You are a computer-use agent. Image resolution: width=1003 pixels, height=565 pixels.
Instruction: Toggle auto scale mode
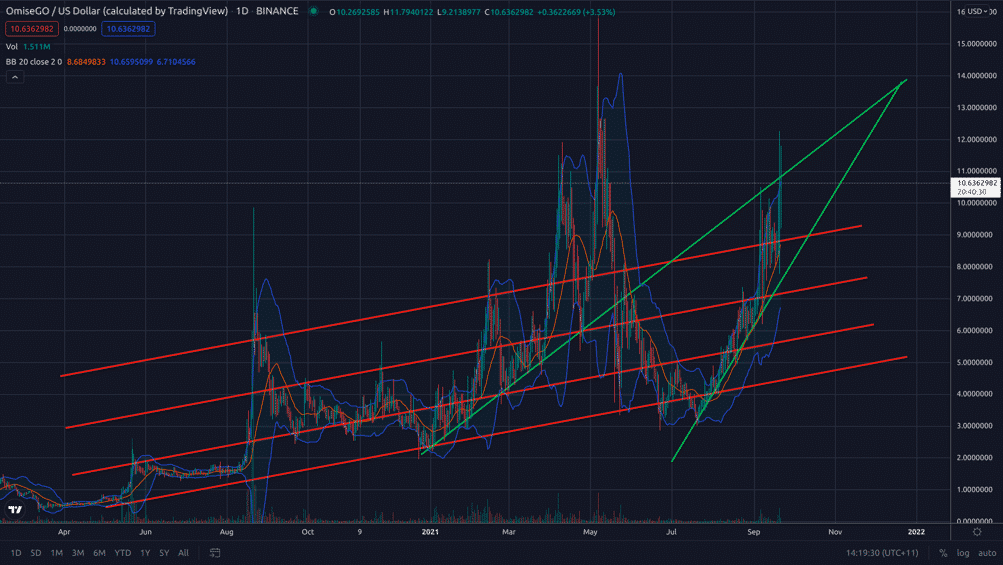pos(987,553)
